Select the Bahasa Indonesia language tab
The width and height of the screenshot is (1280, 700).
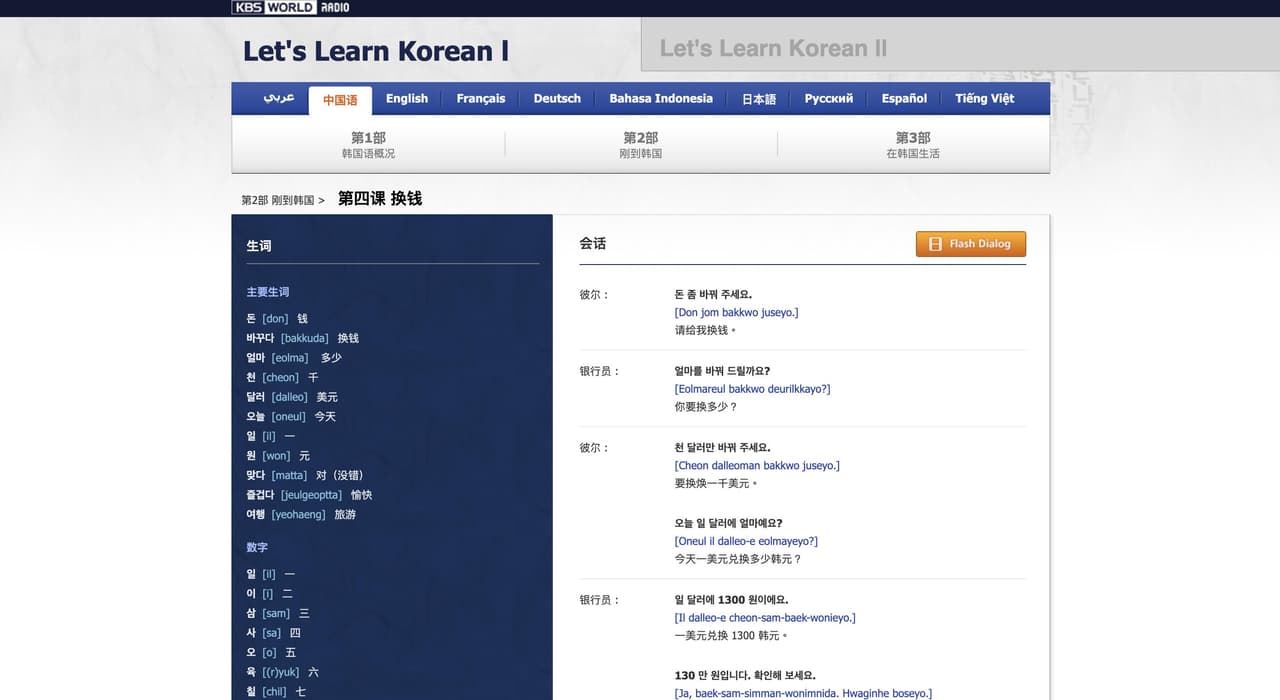tap(660, 98)
